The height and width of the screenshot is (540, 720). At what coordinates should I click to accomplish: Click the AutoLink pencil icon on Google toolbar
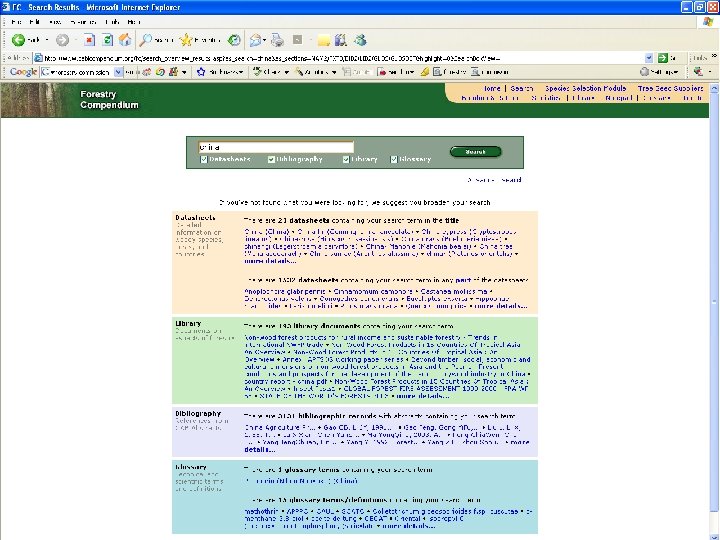[299, 72]
